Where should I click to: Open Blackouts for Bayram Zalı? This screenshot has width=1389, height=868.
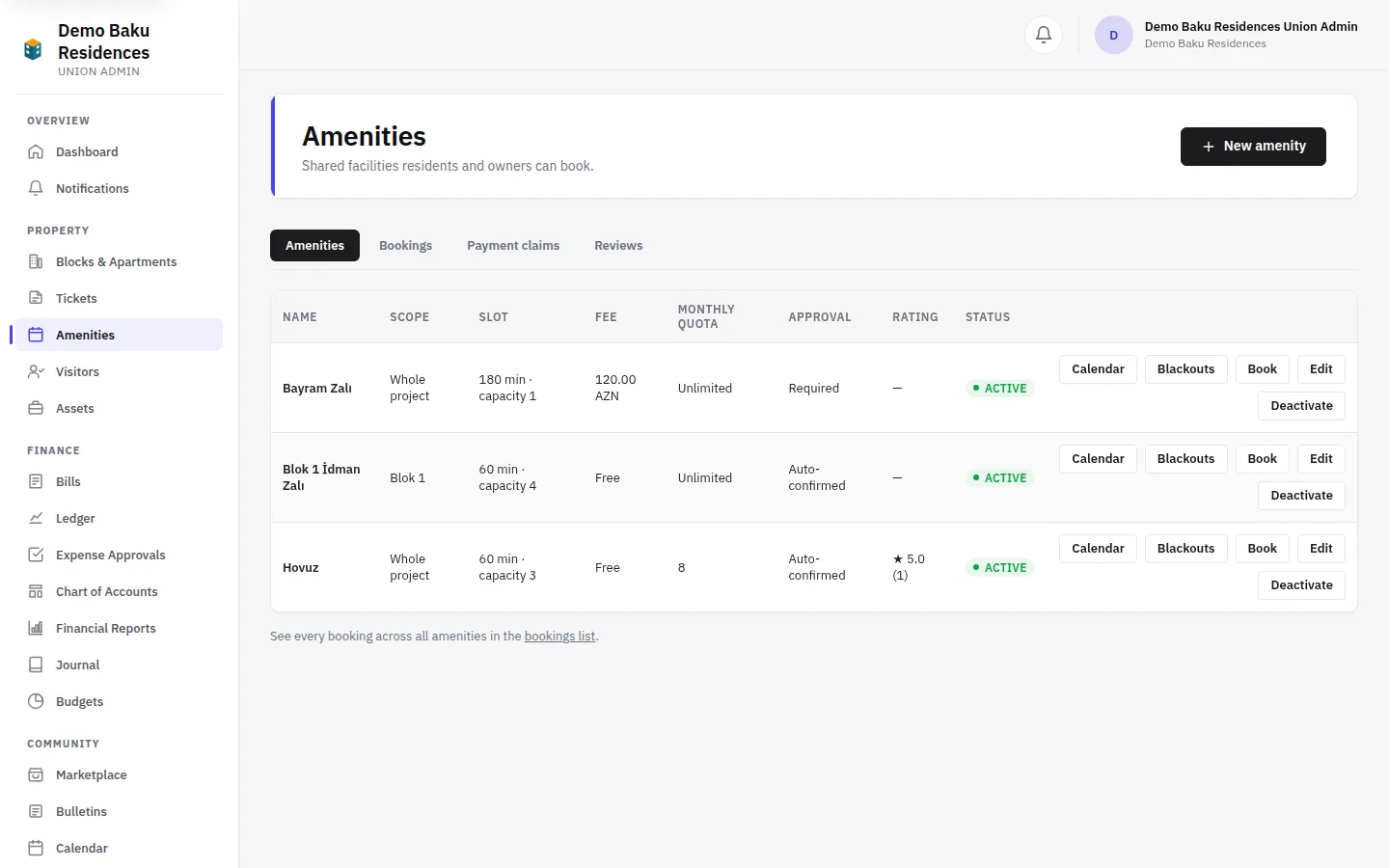tap(1185, 369)
